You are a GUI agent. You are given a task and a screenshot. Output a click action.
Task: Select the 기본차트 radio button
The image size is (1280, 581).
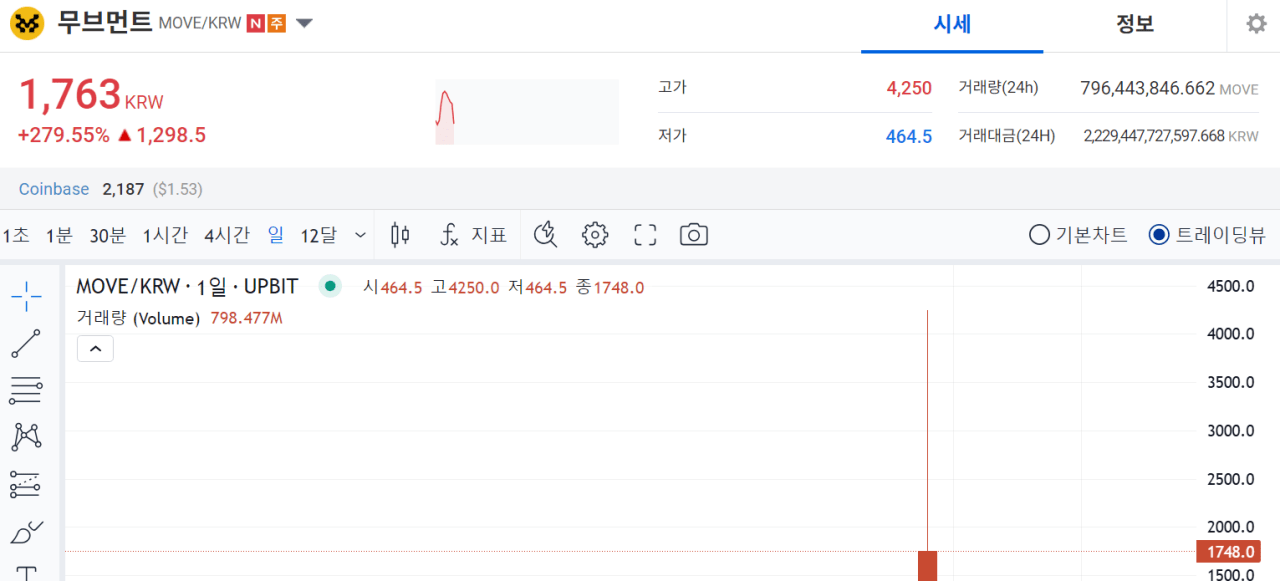tap(1040, 235)
